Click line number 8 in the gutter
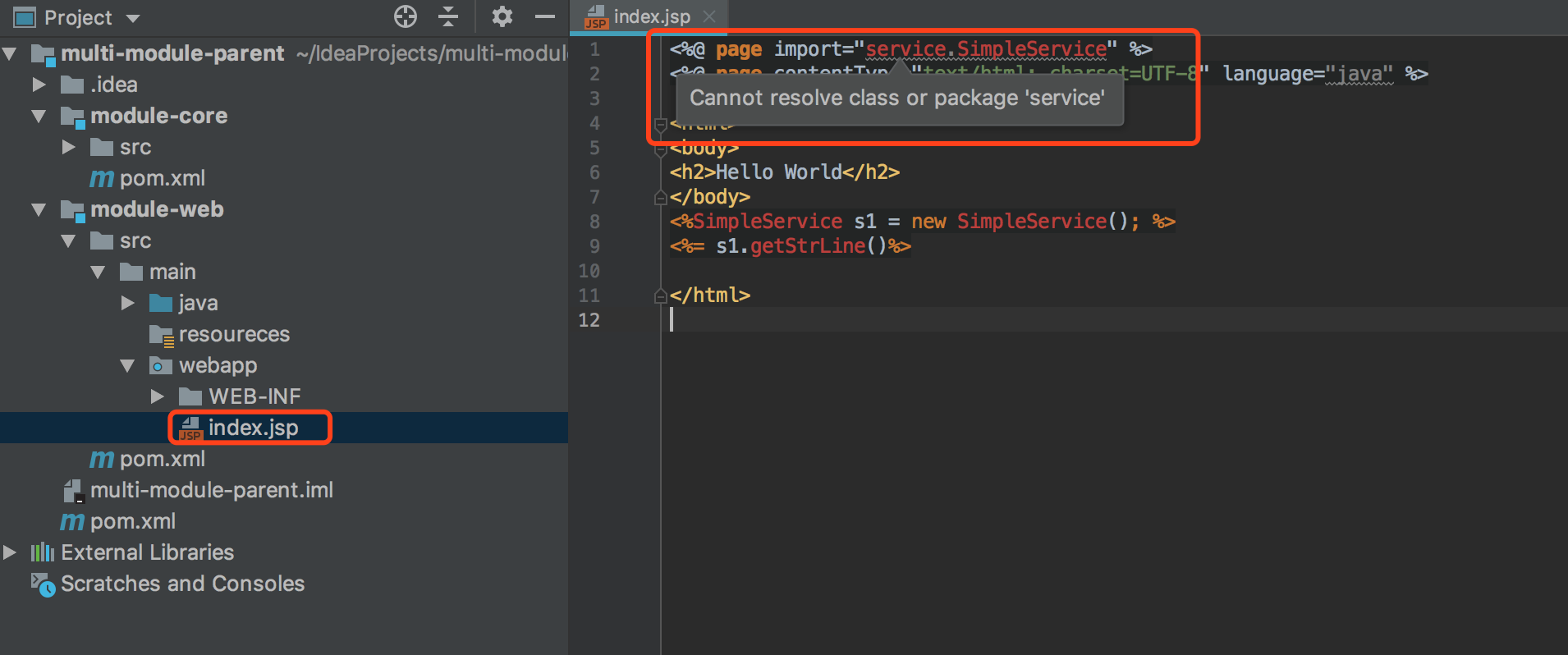Image resolution: width=1568 pixels, height=655 pixels. (x=594, y=222)
